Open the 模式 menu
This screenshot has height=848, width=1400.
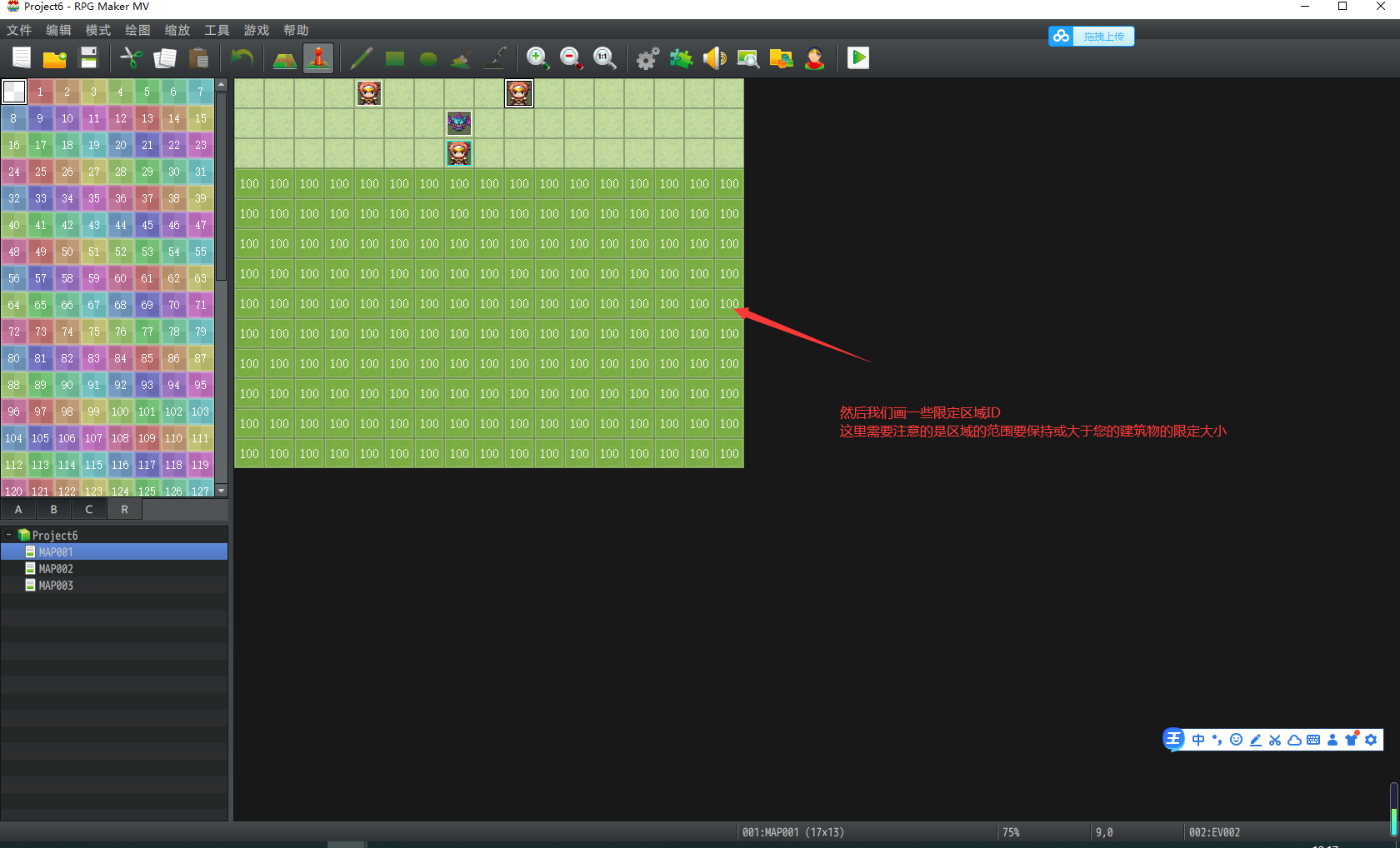click(98, 30)
